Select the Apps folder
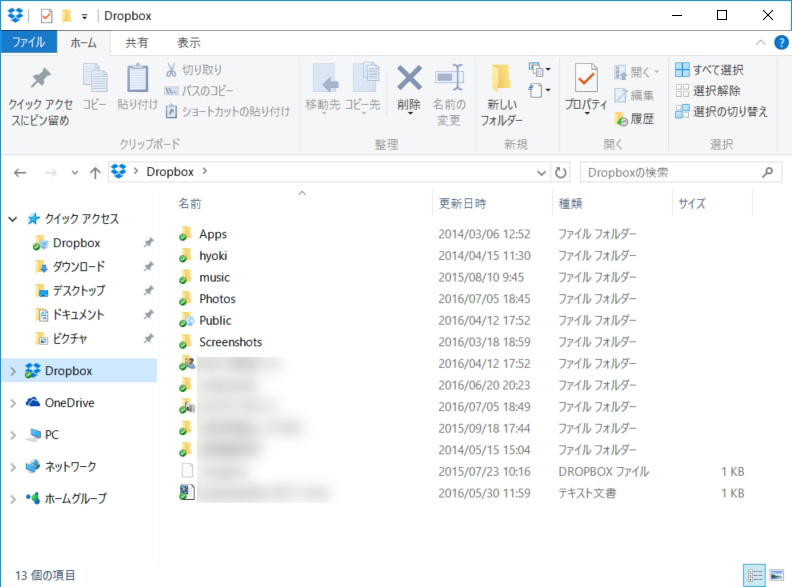The height and width of the screenshot is (587, 792). pos(213,234)
